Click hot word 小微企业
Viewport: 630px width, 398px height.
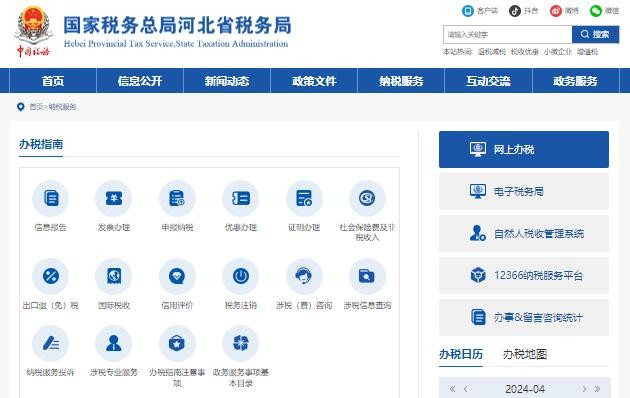click(558, 52)
